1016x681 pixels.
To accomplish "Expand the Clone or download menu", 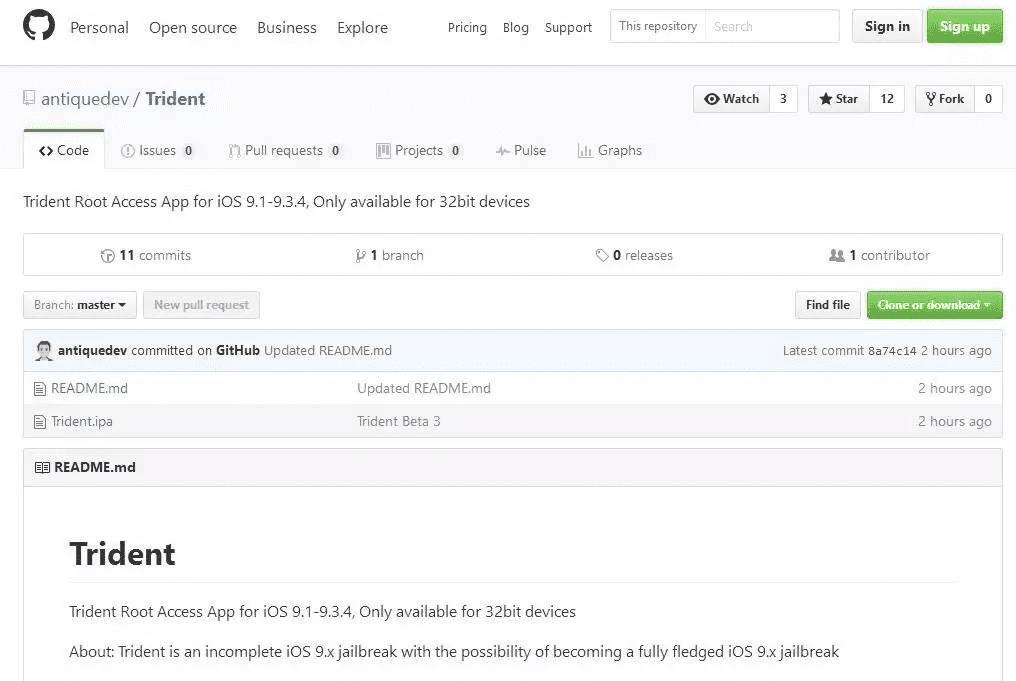I will pyautogui.click(x=934, y=305).
